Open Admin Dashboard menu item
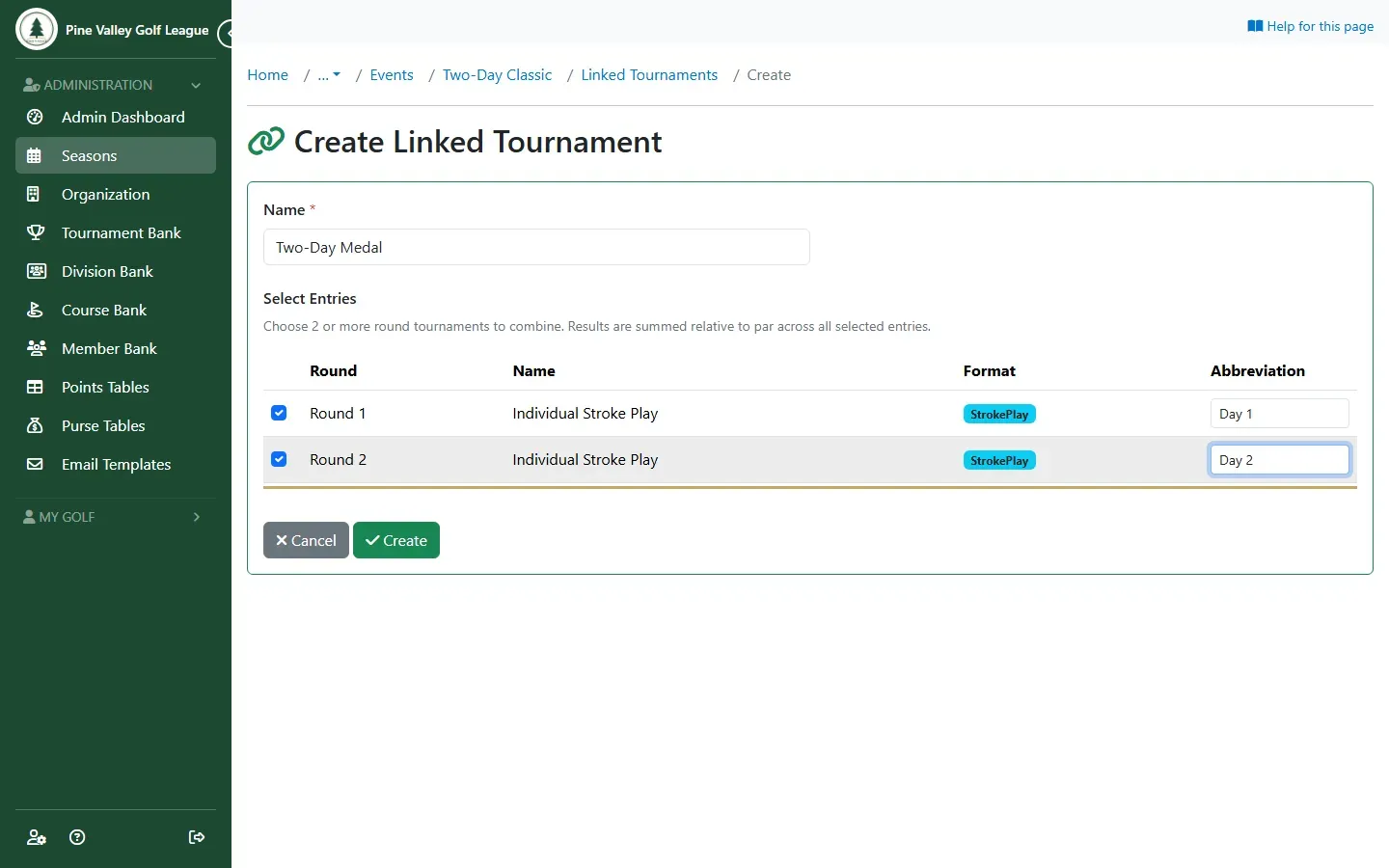This screenshot has height=868, width=1389. pyautogui.click(x=116, y=117)
